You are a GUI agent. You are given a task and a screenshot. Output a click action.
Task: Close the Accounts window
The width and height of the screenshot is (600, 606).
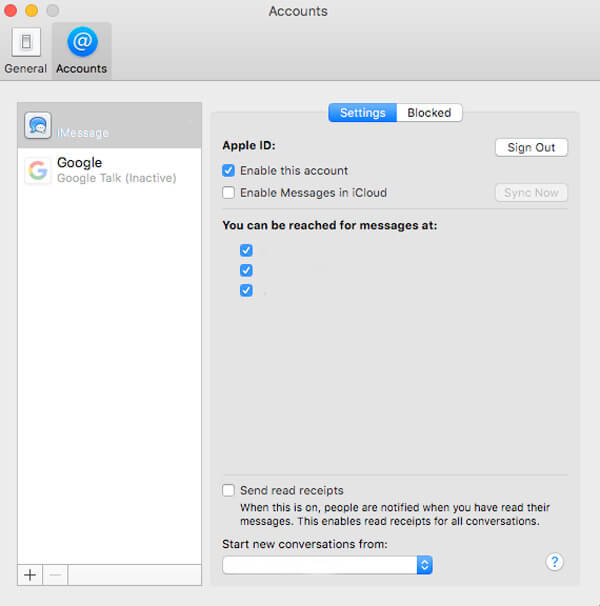pos(10,11)
